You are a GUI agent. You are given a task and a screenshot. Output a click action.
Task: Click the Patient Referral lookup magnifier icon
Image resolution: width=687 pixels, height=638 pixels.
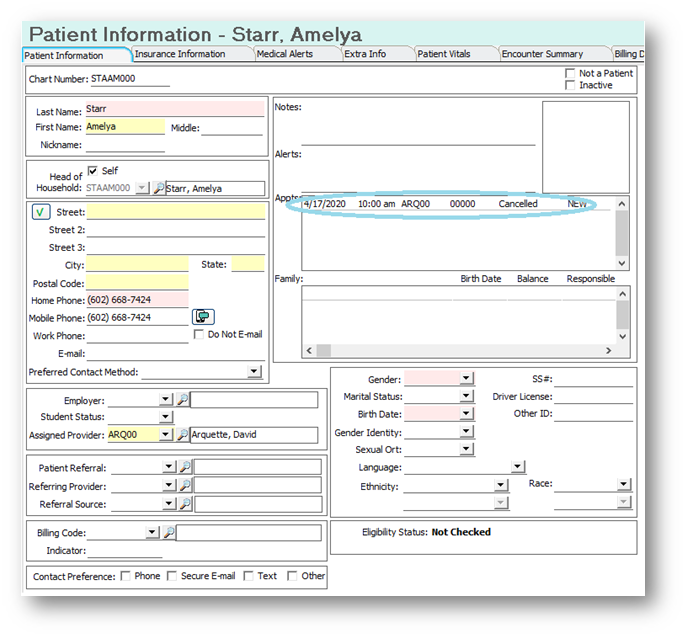click(x=185, y=467)
